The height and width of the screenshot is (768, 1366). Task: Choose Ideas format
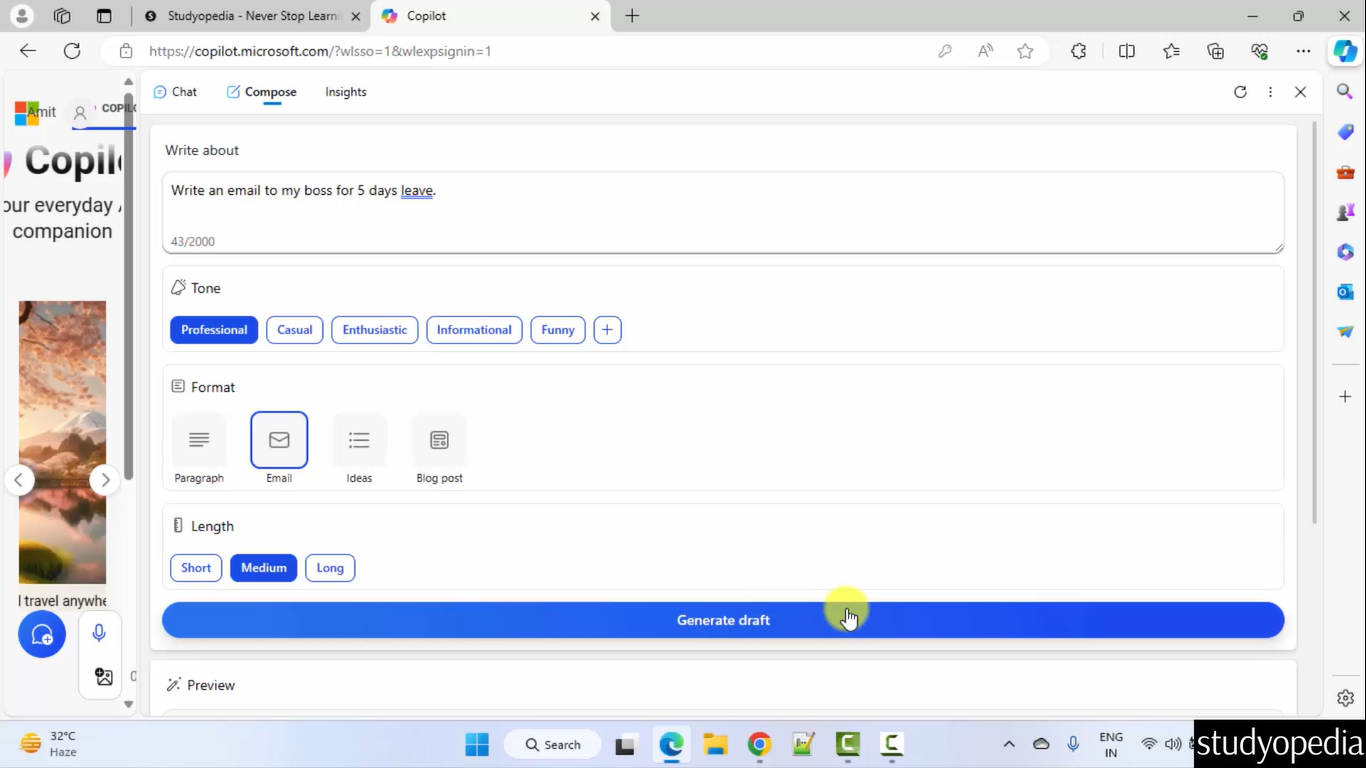[359, 449]
